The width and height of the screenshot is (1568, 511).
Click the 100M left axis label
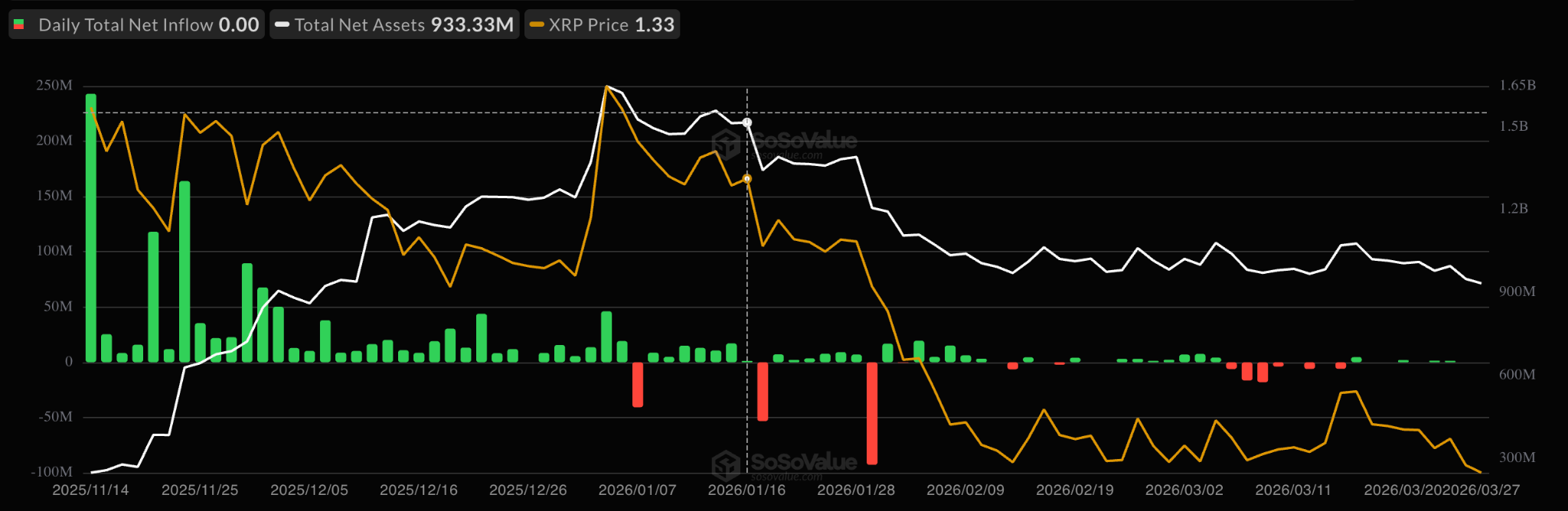(54, 251)
